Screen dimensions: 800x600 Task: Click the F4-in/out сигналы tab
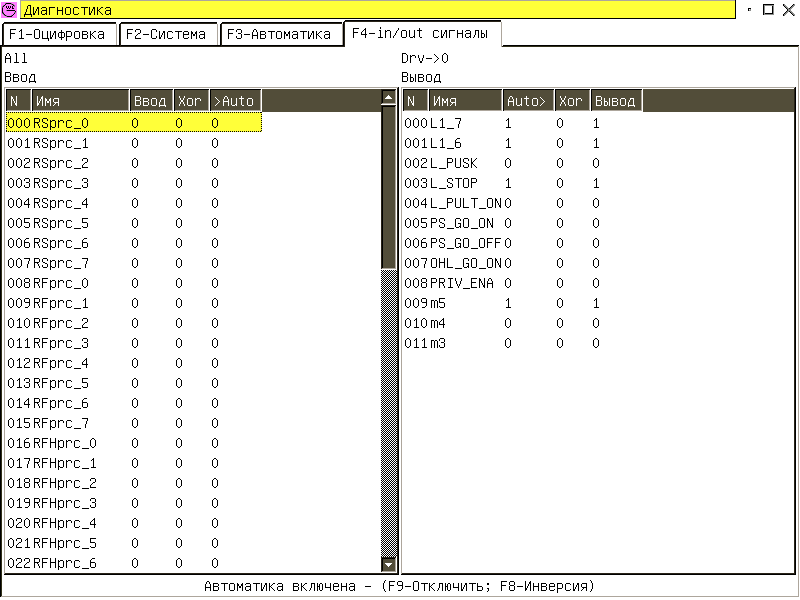[x=421, y=33]
